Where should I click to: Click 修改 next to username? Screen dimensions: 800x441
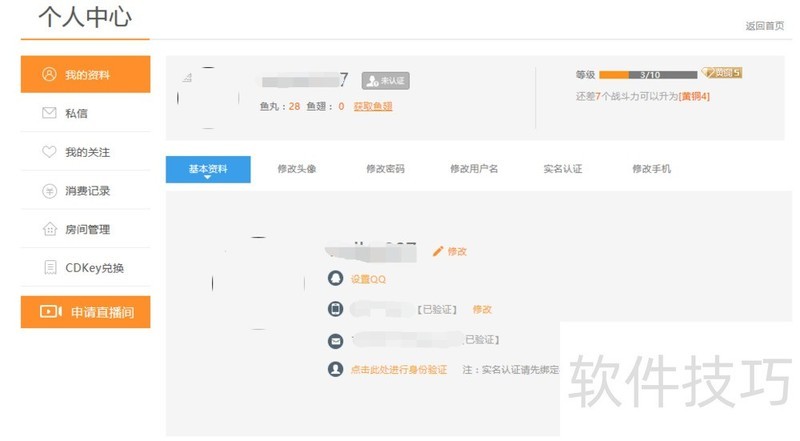point(457,251)
